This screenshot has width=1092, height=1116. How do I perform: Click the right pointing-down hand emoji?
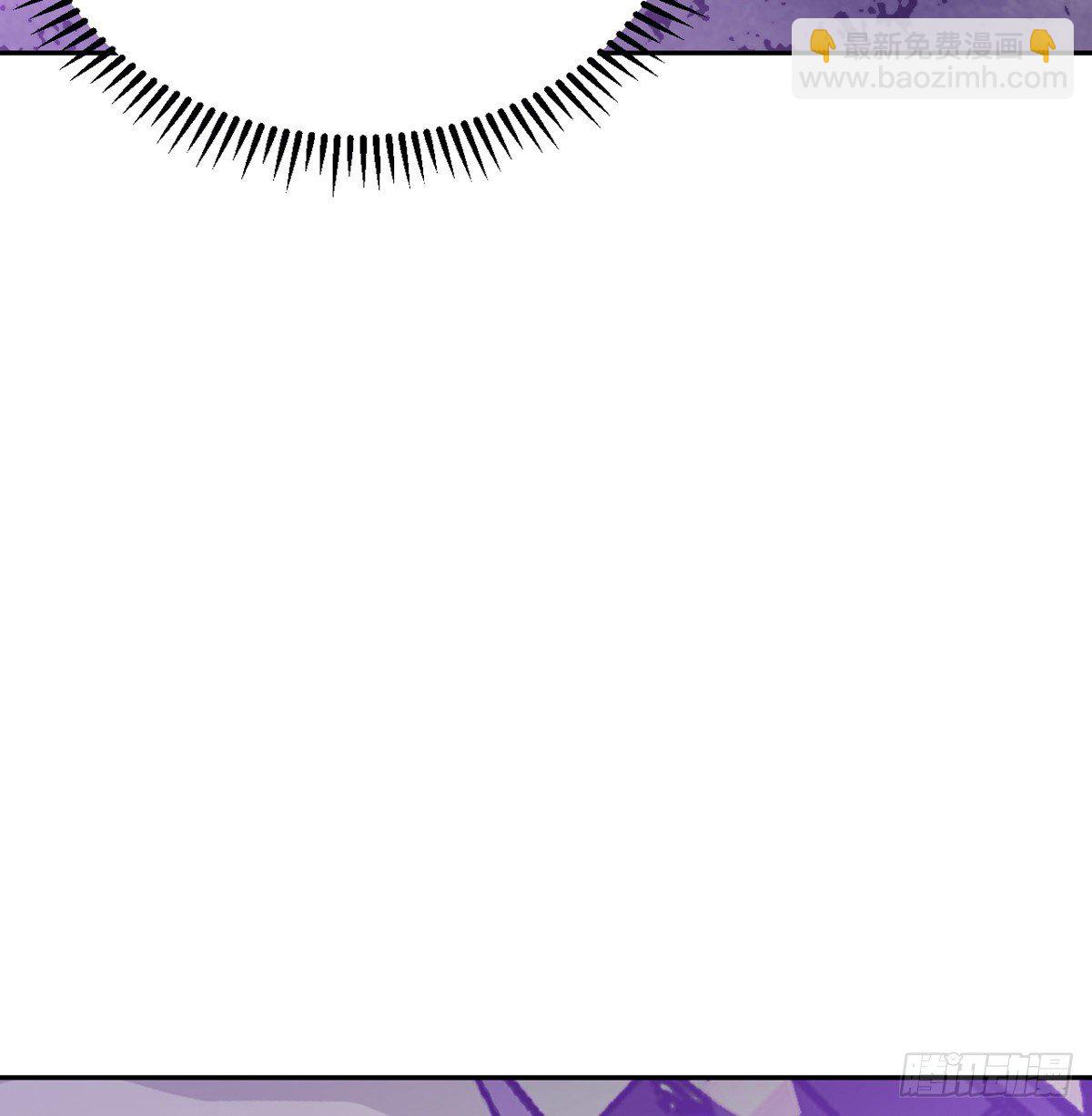tap(1041, 44)
